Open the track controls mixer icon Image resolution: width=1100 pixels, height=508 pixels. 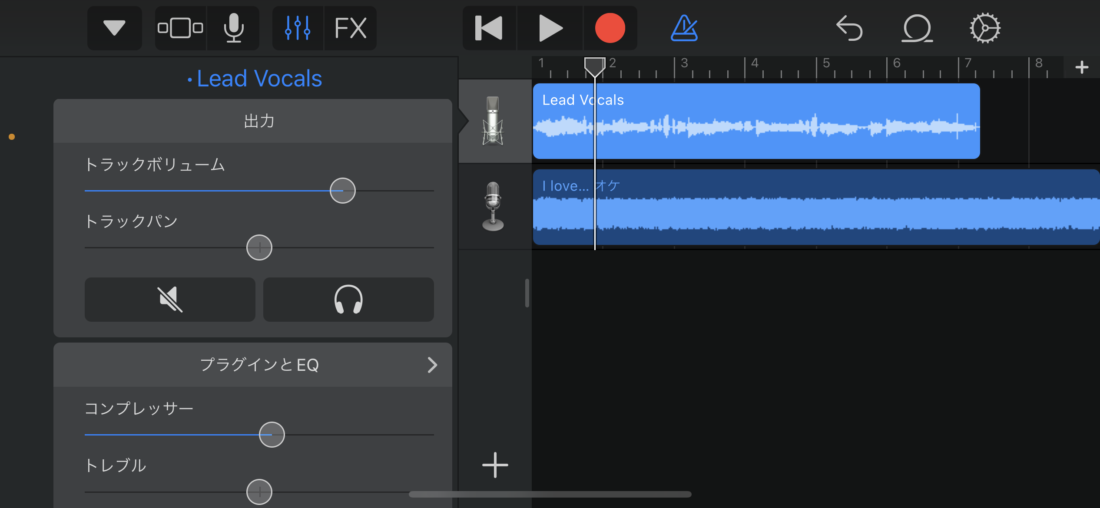(x=297, y=28)
